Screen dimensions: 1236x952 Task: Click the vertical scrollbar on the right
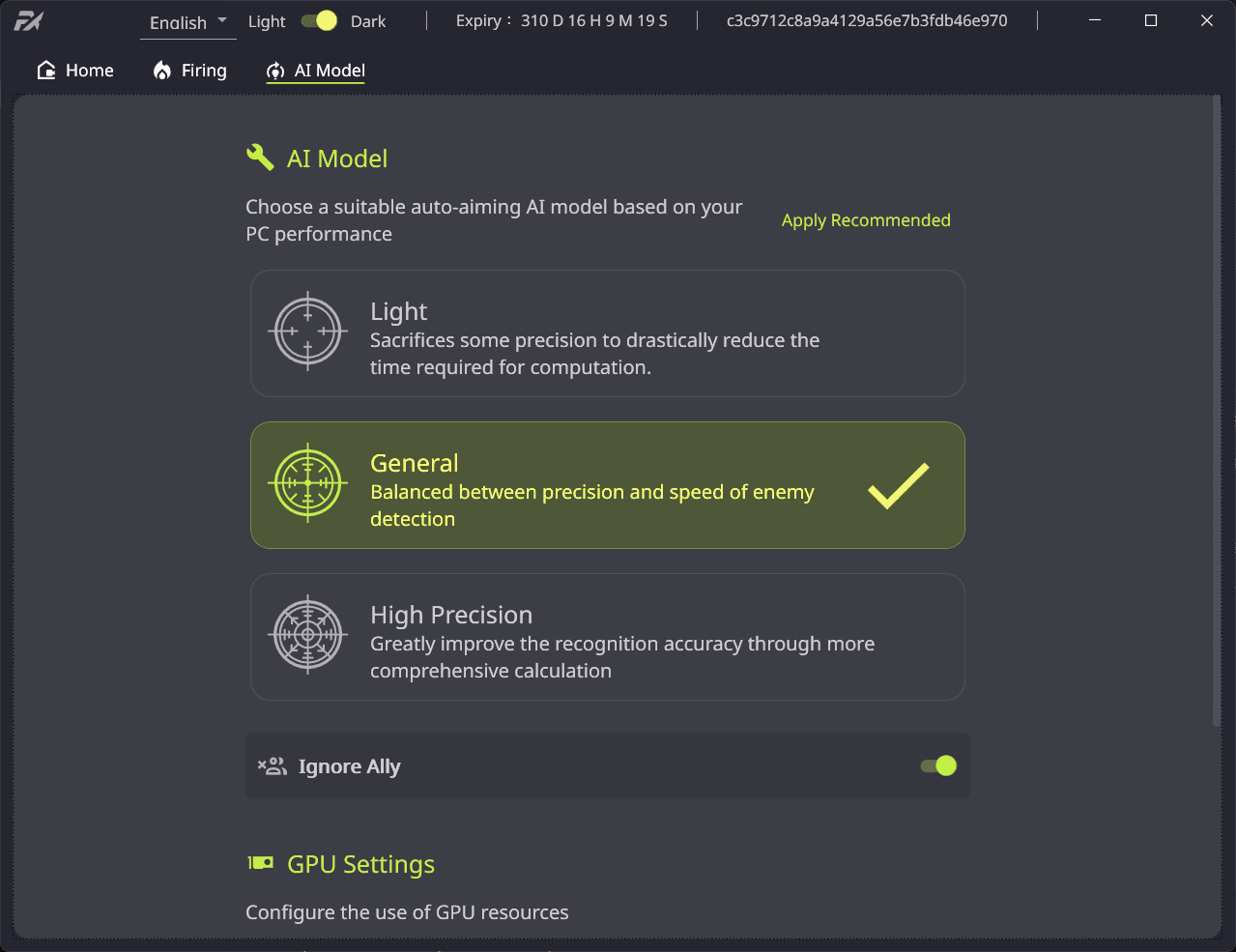[1216, 411]
